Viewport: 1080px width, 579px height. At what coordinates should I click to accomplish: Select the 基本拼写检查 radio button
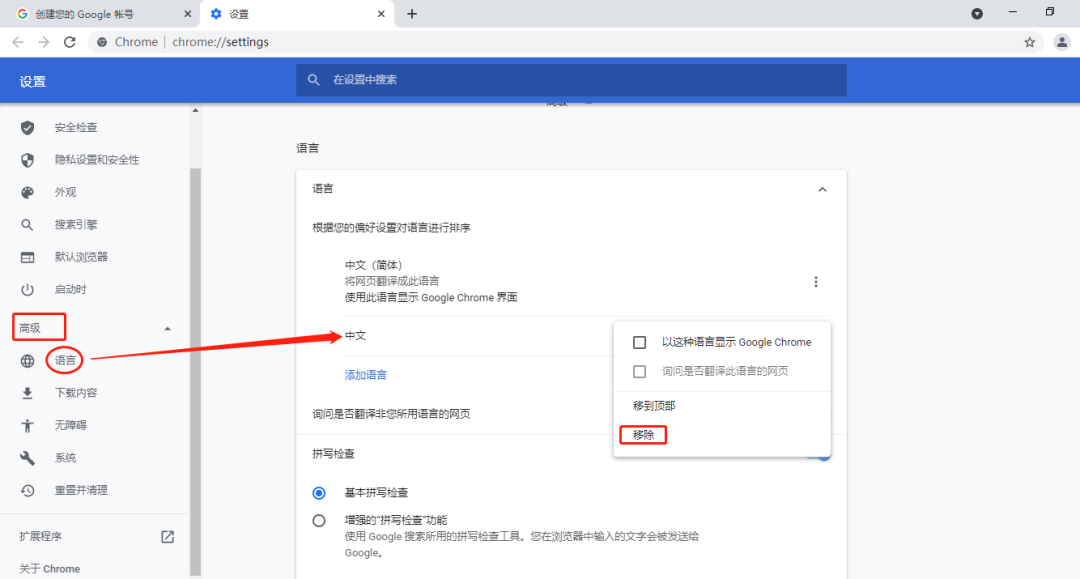(319, 492)
